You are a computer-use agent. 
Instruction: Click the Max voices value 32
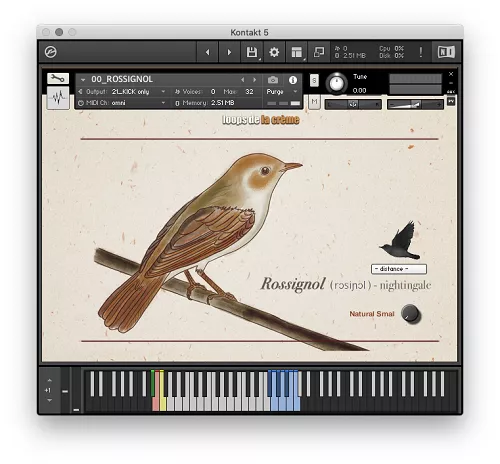pos(249,92)
